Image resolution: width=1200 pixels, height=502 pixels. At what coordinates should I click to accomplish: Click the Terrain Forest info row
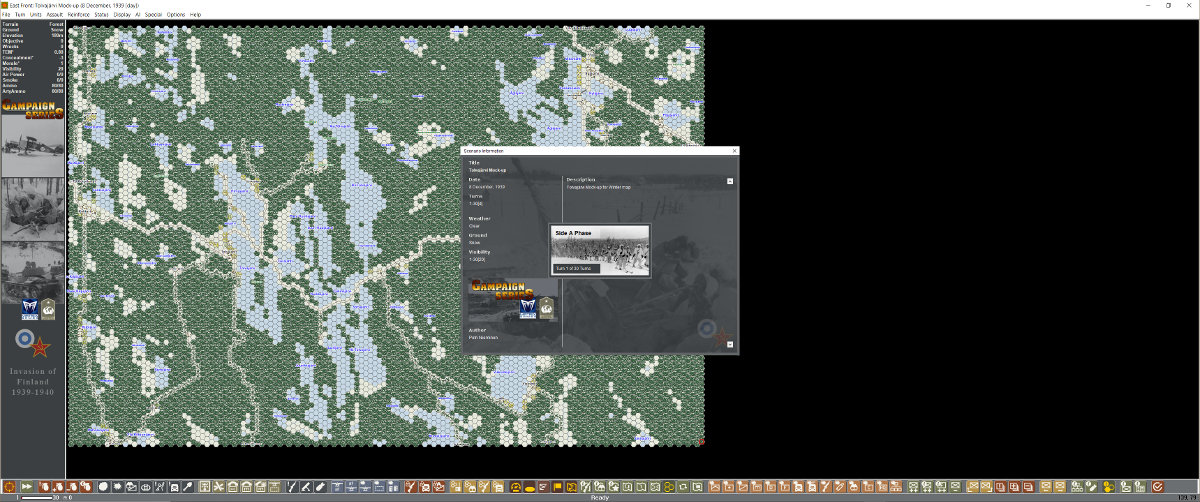[x=33, y=23]
